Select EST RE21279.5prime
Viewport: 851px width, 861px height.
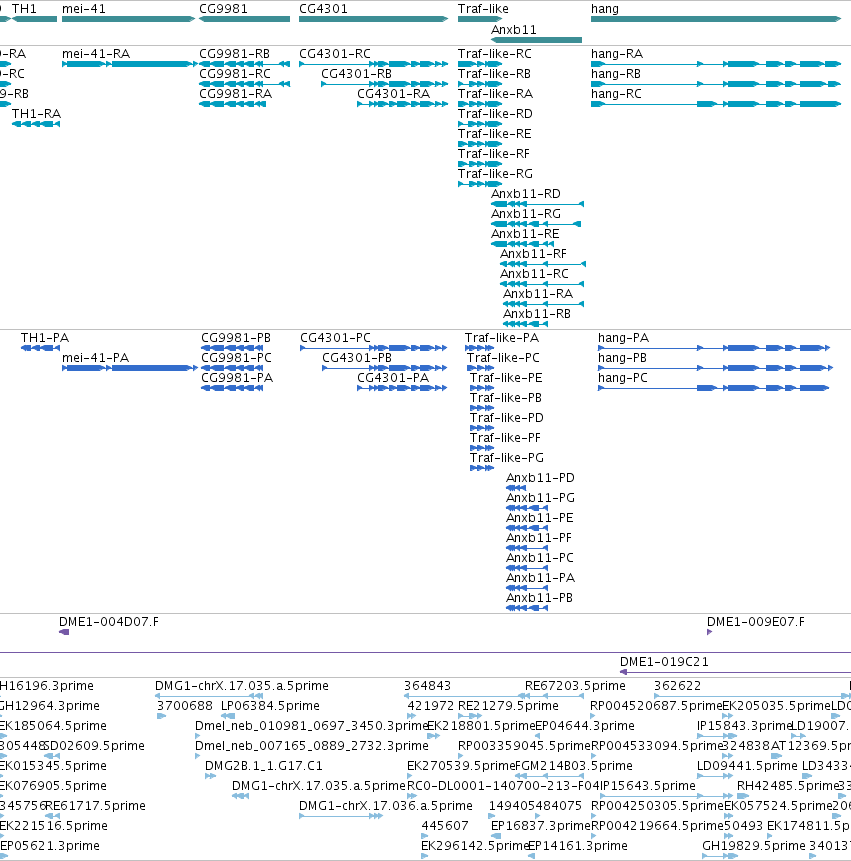469,716
